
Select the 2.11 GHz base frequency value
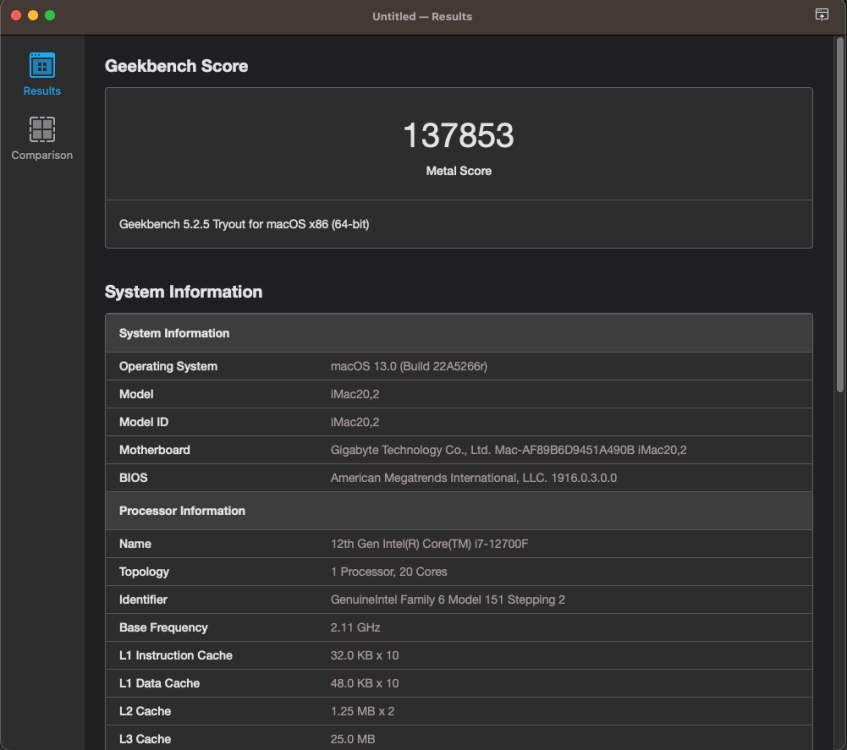pyautogui.click(x=355, y=628)
